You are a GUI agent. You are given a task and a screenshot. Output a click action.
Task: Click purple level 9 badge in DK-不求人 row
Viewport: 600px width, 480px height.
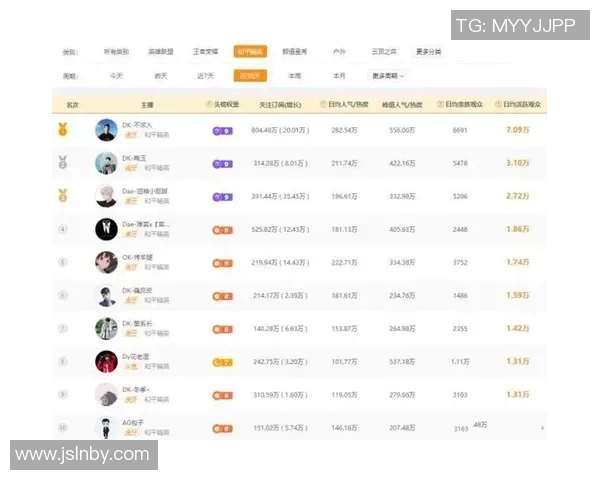223,131
